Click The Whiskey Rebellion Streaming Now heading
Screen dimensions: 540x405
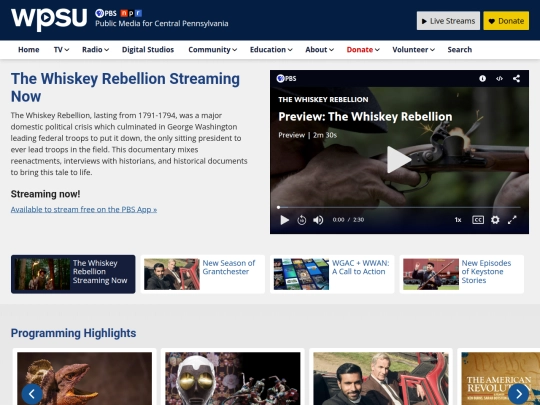(x=125, y=87)
